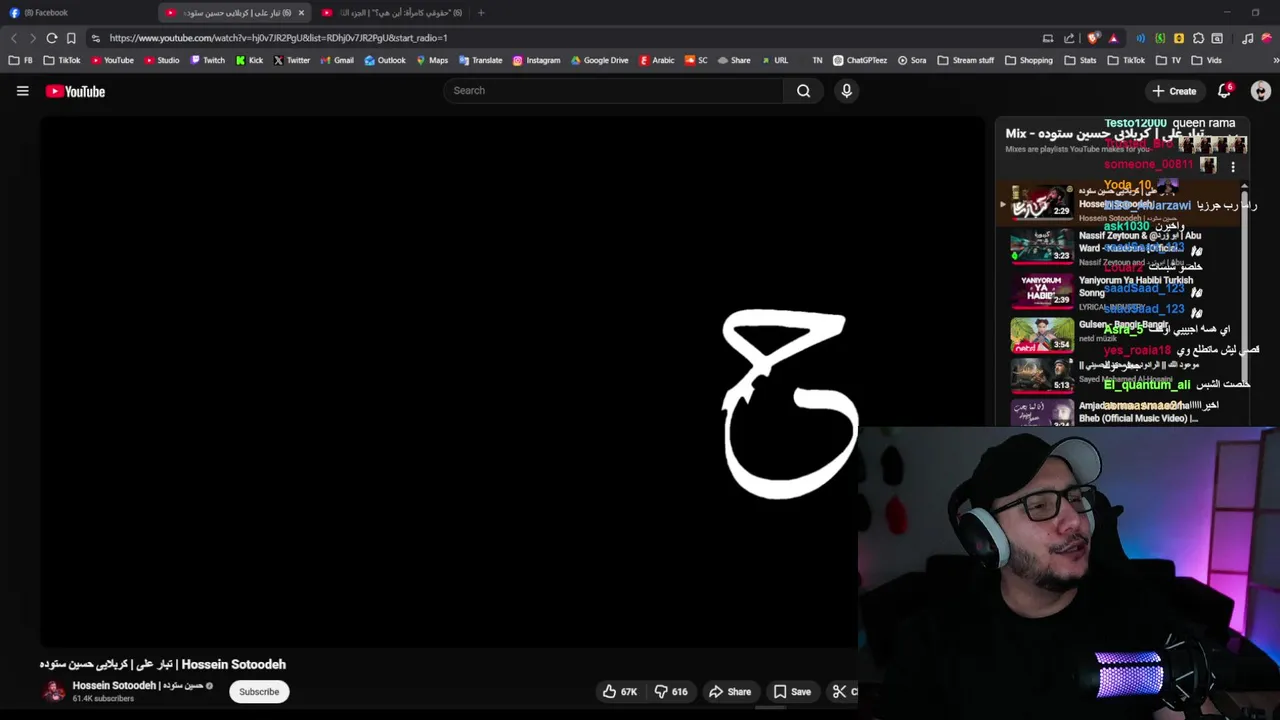1280x720 pixels.
Task: Open the Gmail bookmark
Action: point(337,60)
